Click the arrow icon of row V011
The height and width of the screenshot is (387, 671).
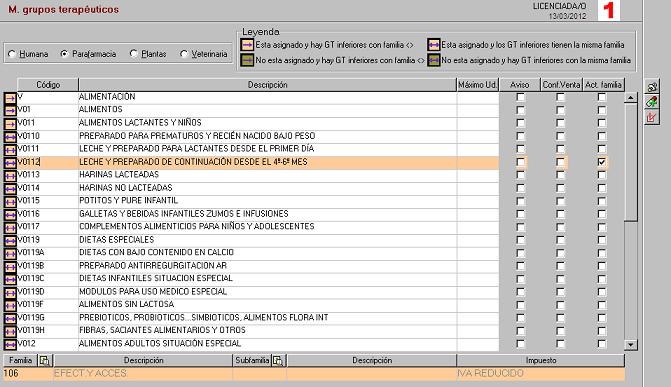click(10, 124)
